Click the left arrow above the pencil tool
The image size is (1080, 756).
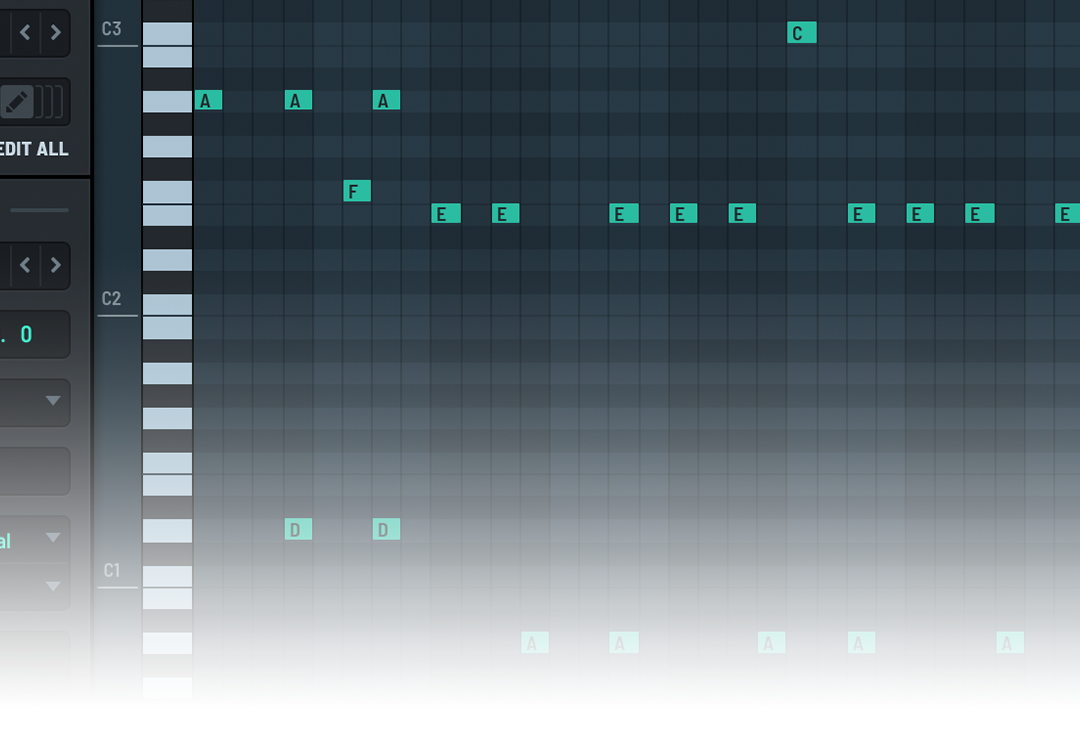coord(25,34)
